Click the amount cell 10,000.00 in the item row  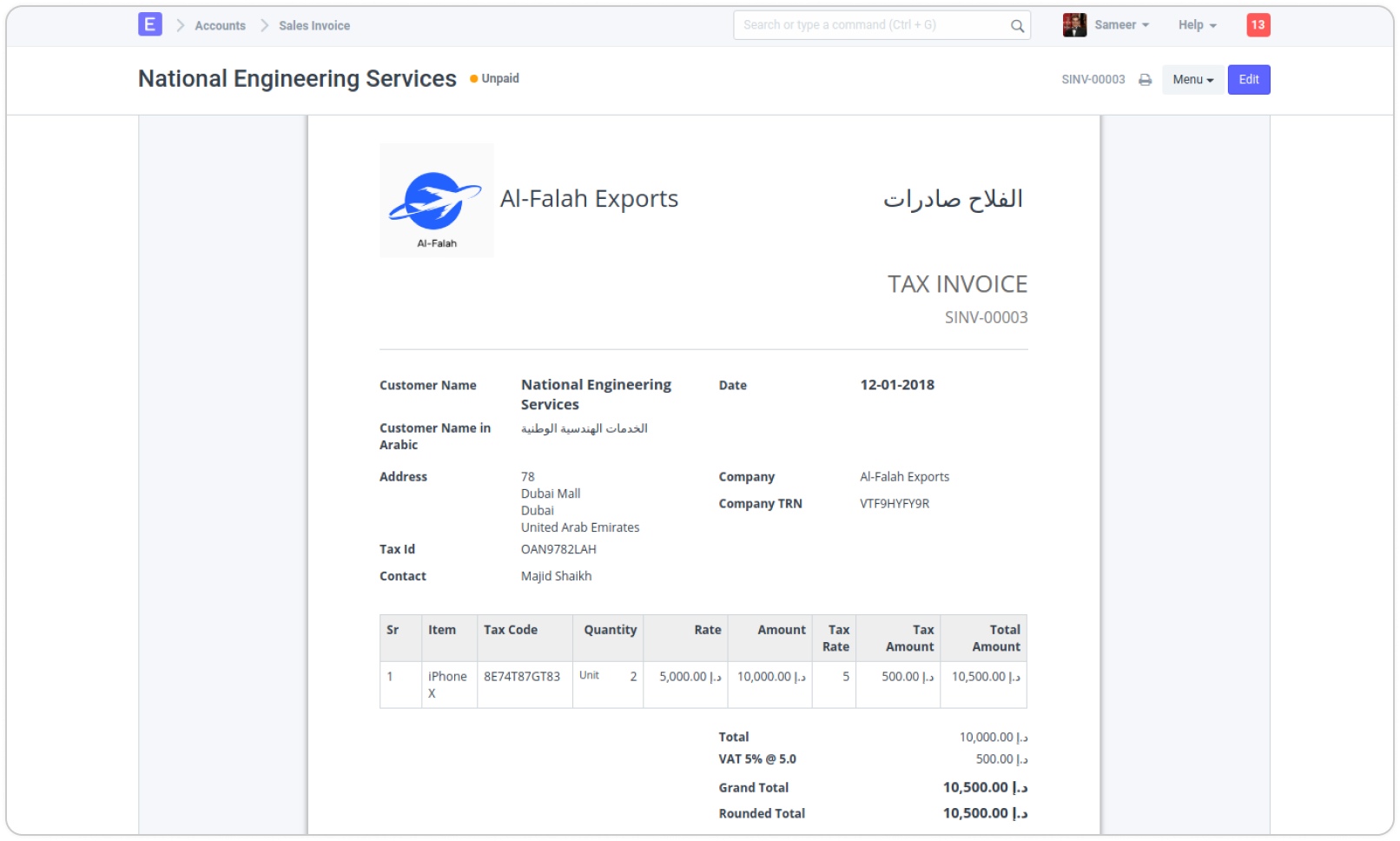pos(771,685)
